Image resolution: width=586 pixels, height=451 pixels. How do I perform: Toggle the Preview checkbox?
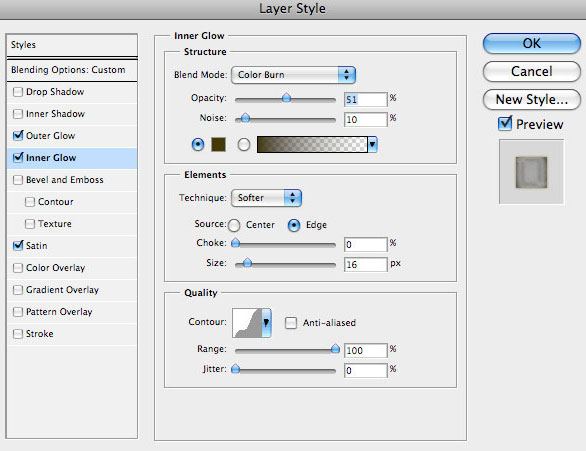click(505, 123)
